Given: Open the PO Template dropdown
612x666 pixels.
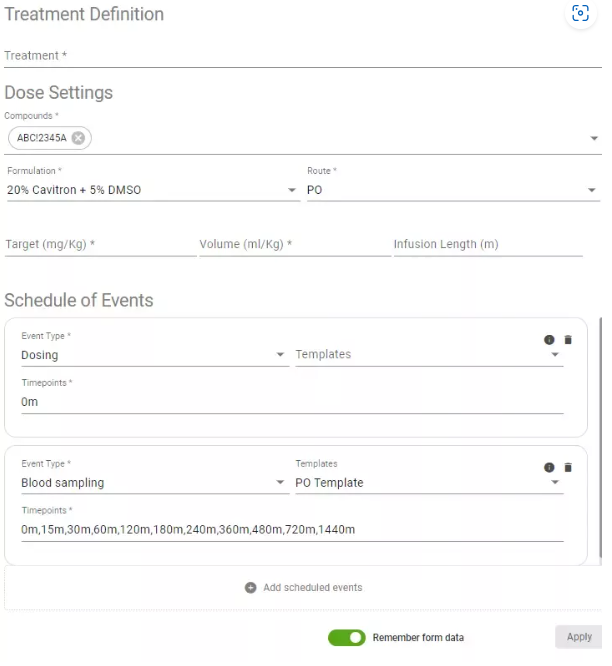Looking at the screenshot, I should [x=428, y=483].
